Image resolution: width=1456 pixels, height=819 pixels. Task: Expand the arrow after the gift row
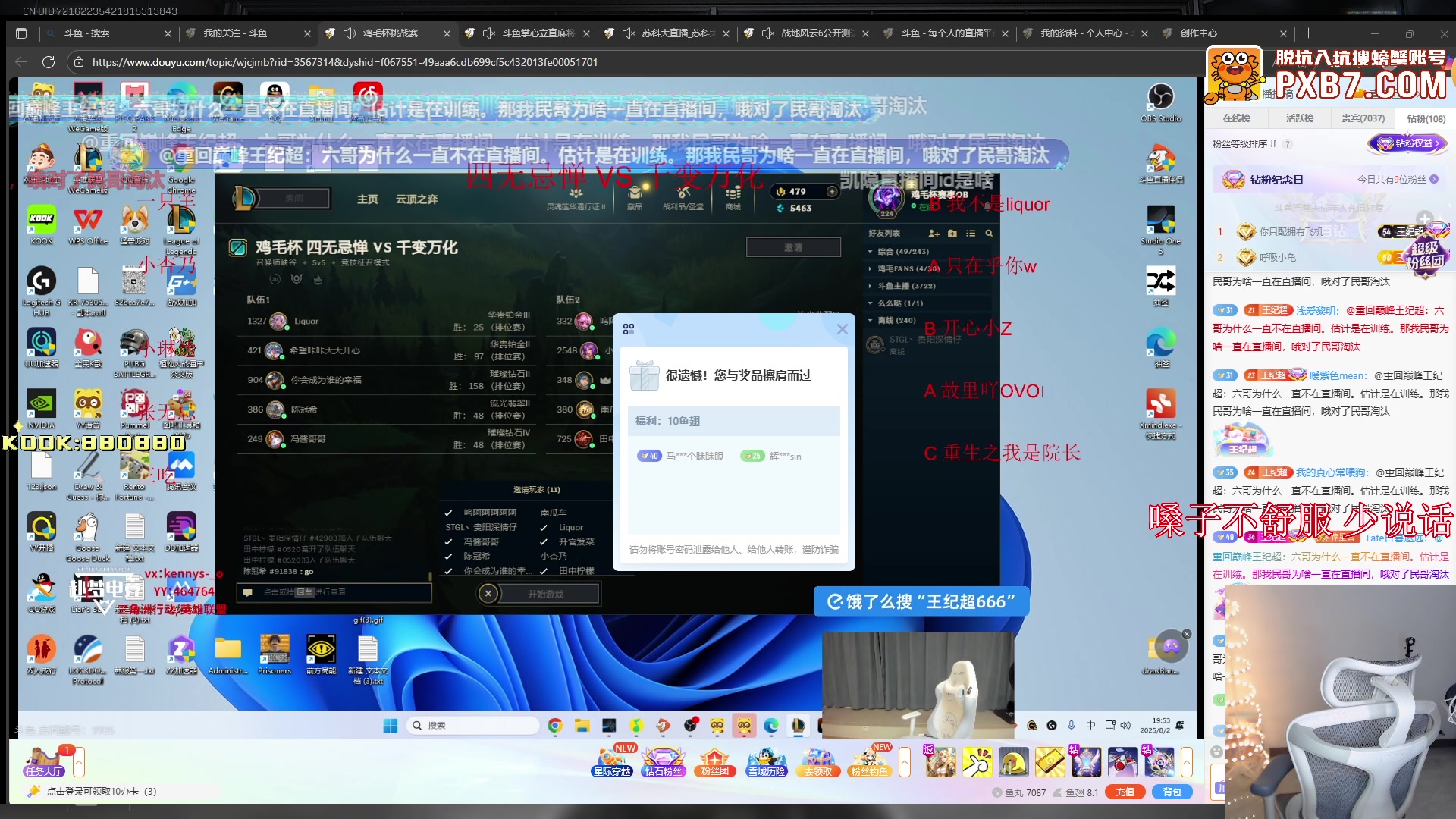point(1187,761)
